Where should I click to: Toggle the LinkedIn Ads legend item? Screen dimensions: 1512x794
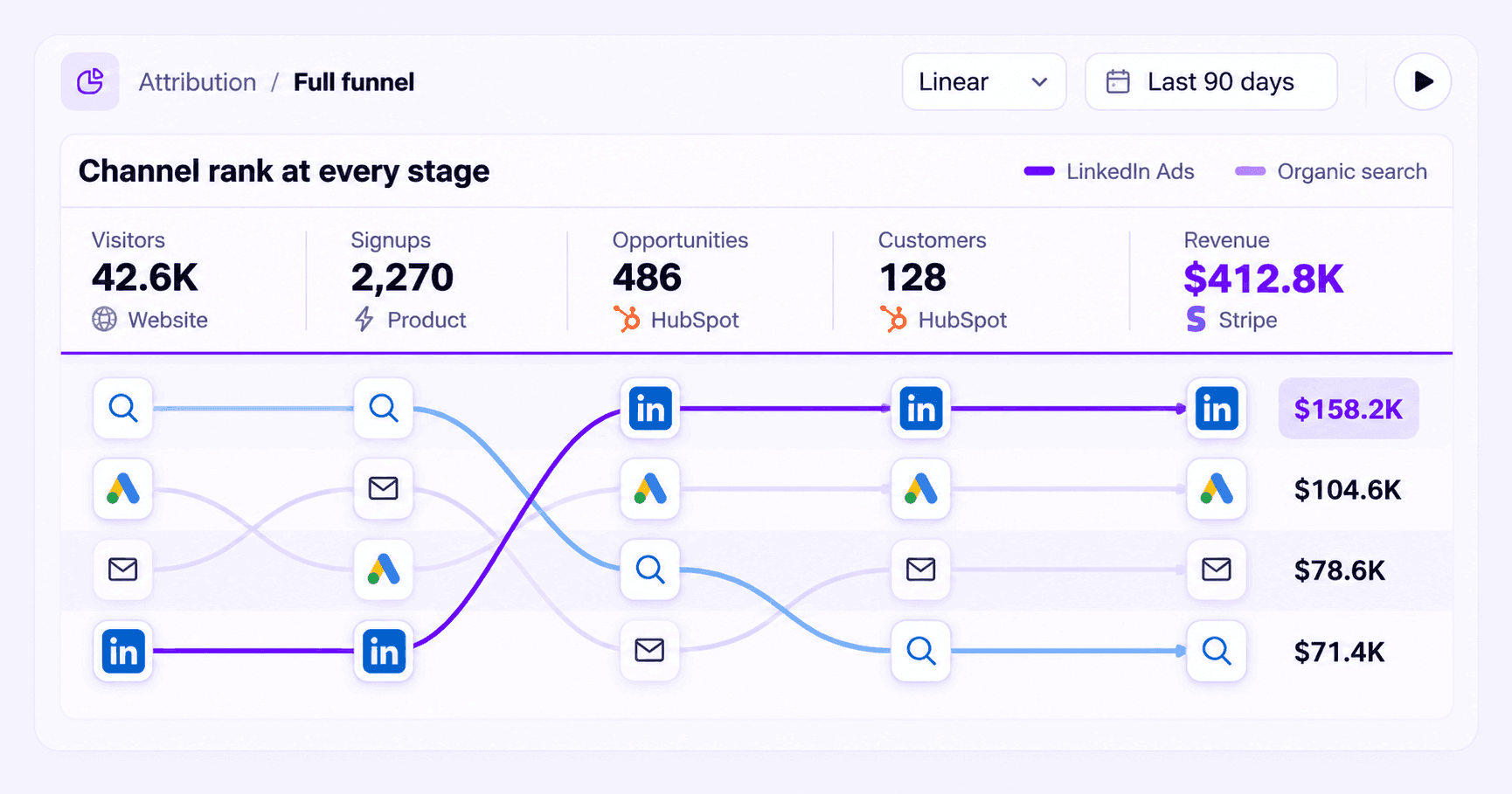tap(1109, 171)
